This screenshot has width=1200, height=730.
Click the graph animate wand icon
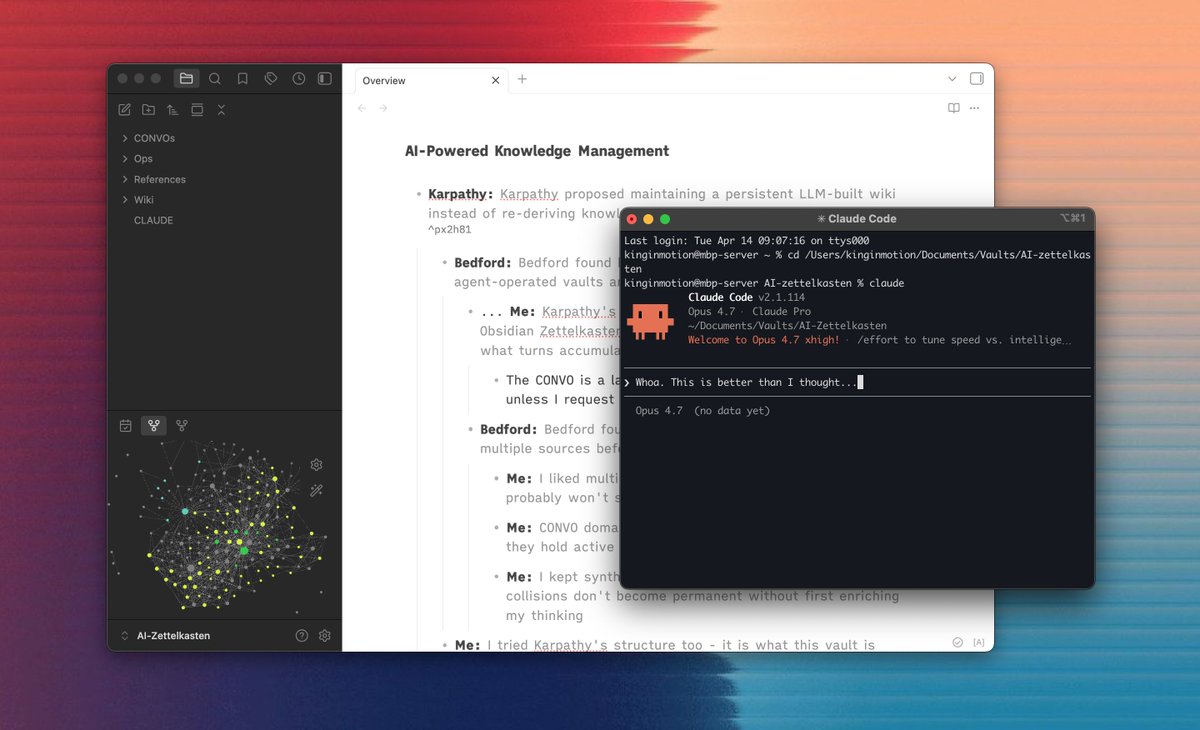[x=317, y=491]
